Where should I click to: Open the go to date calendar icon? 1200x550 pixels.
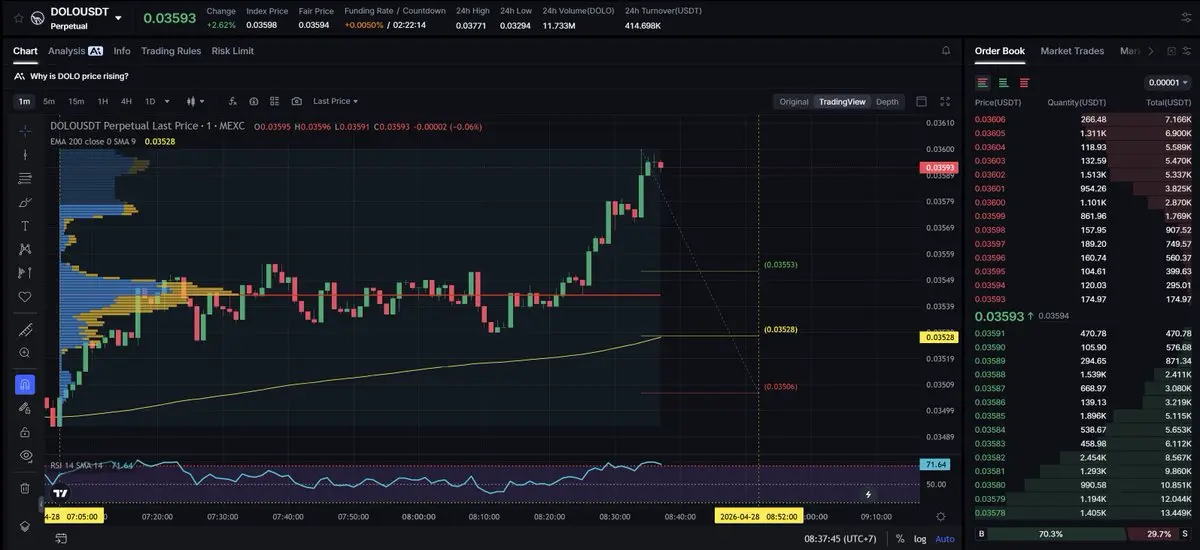[x=61, y=538]
